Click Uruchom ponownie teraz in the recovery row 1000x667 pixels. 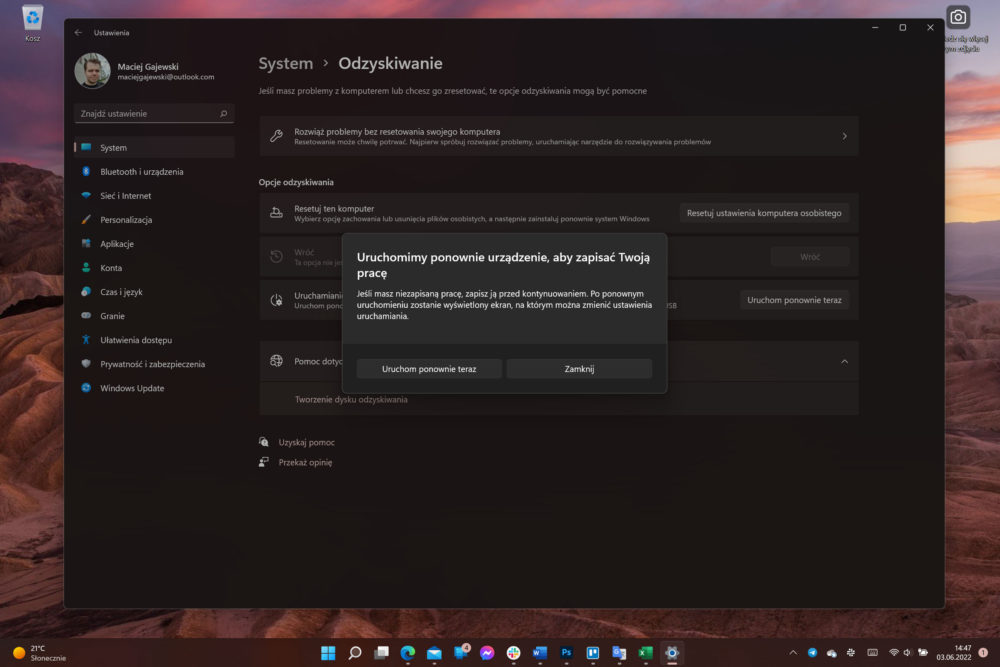point(794,300)
